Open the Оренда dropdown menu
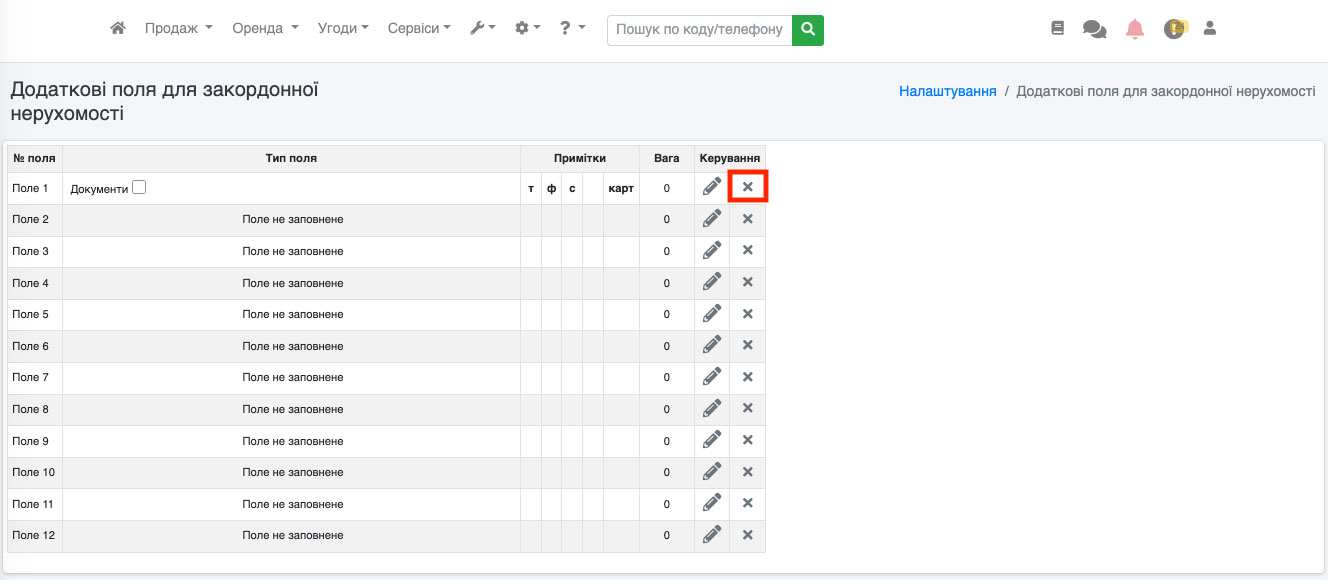The height and width of the screenshot is (580, 1328). coord(265,29)
